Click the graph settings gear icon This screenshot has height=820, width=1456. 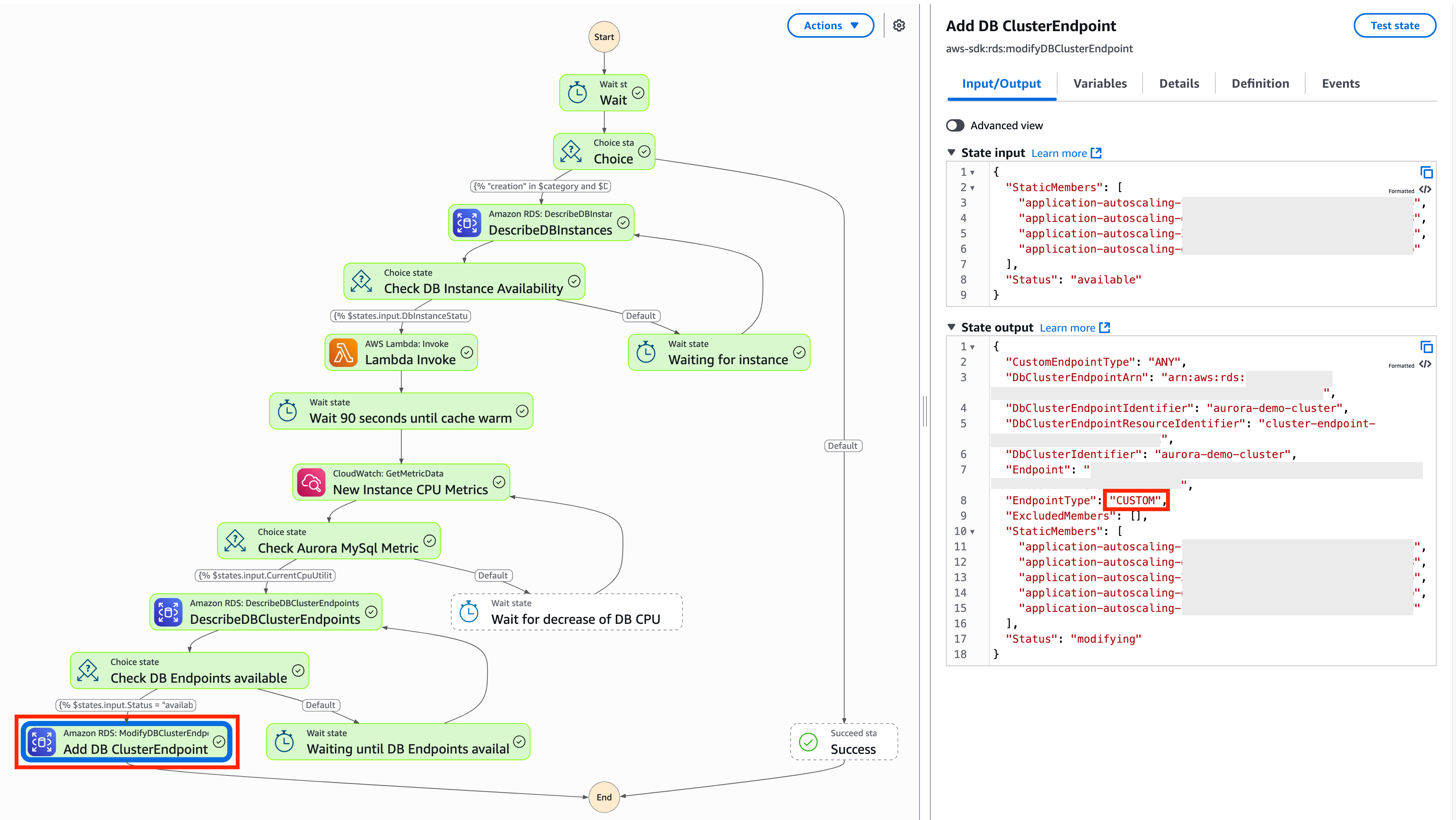(x=899, y=25)
